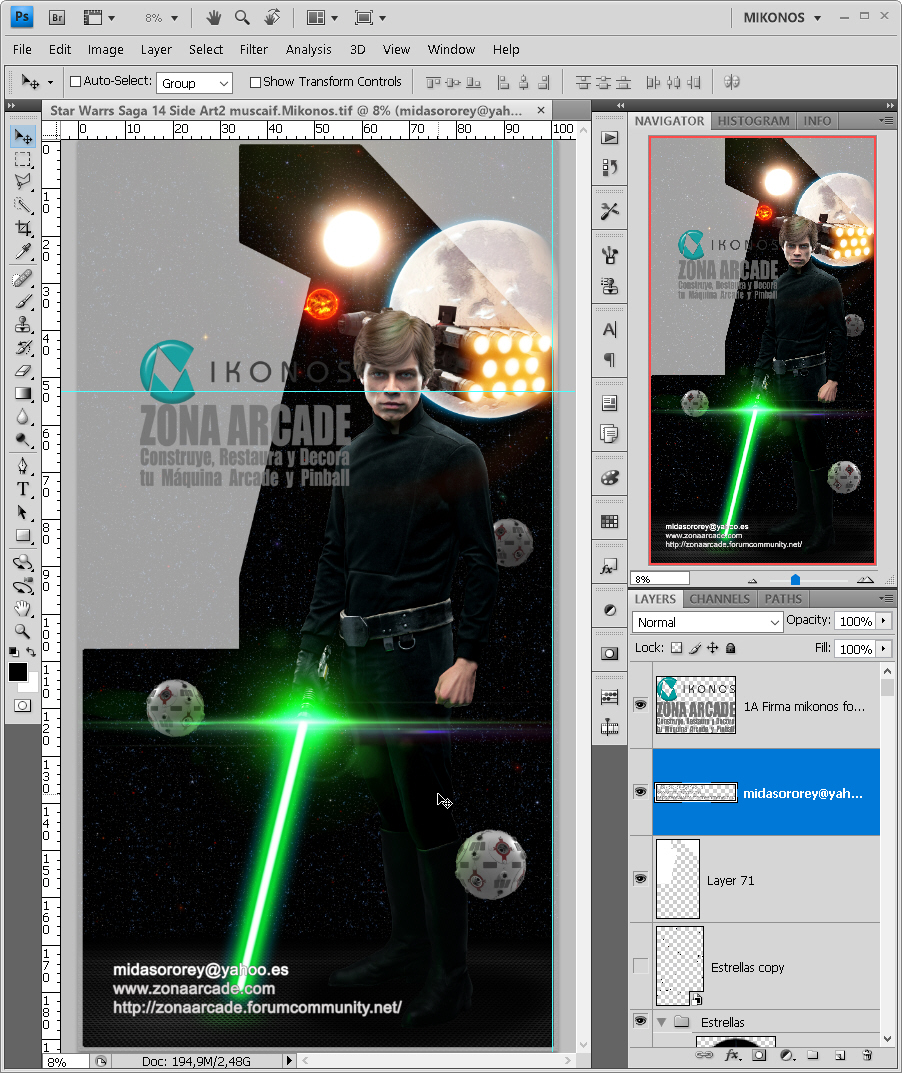Show the Estrellas copy layer
The height and width of the screenshot is (1073, 902).
[641, 966]
